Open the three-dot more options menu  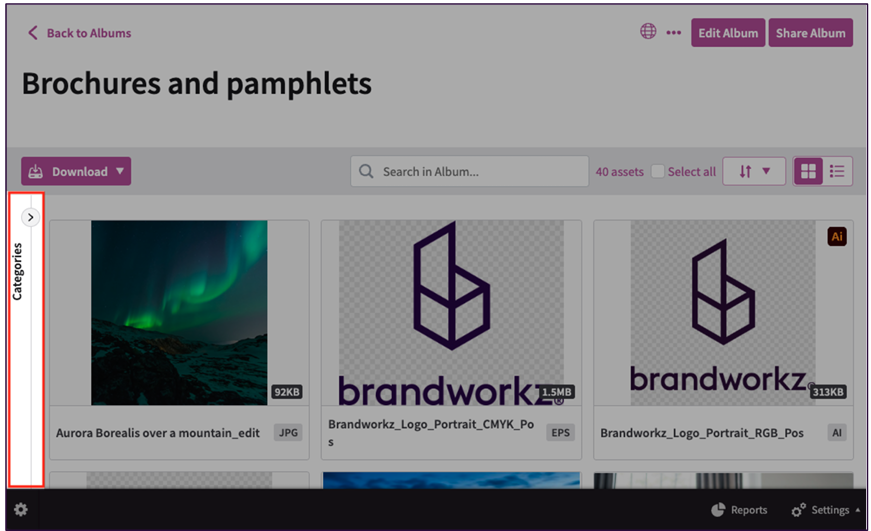tap(673, 33)
